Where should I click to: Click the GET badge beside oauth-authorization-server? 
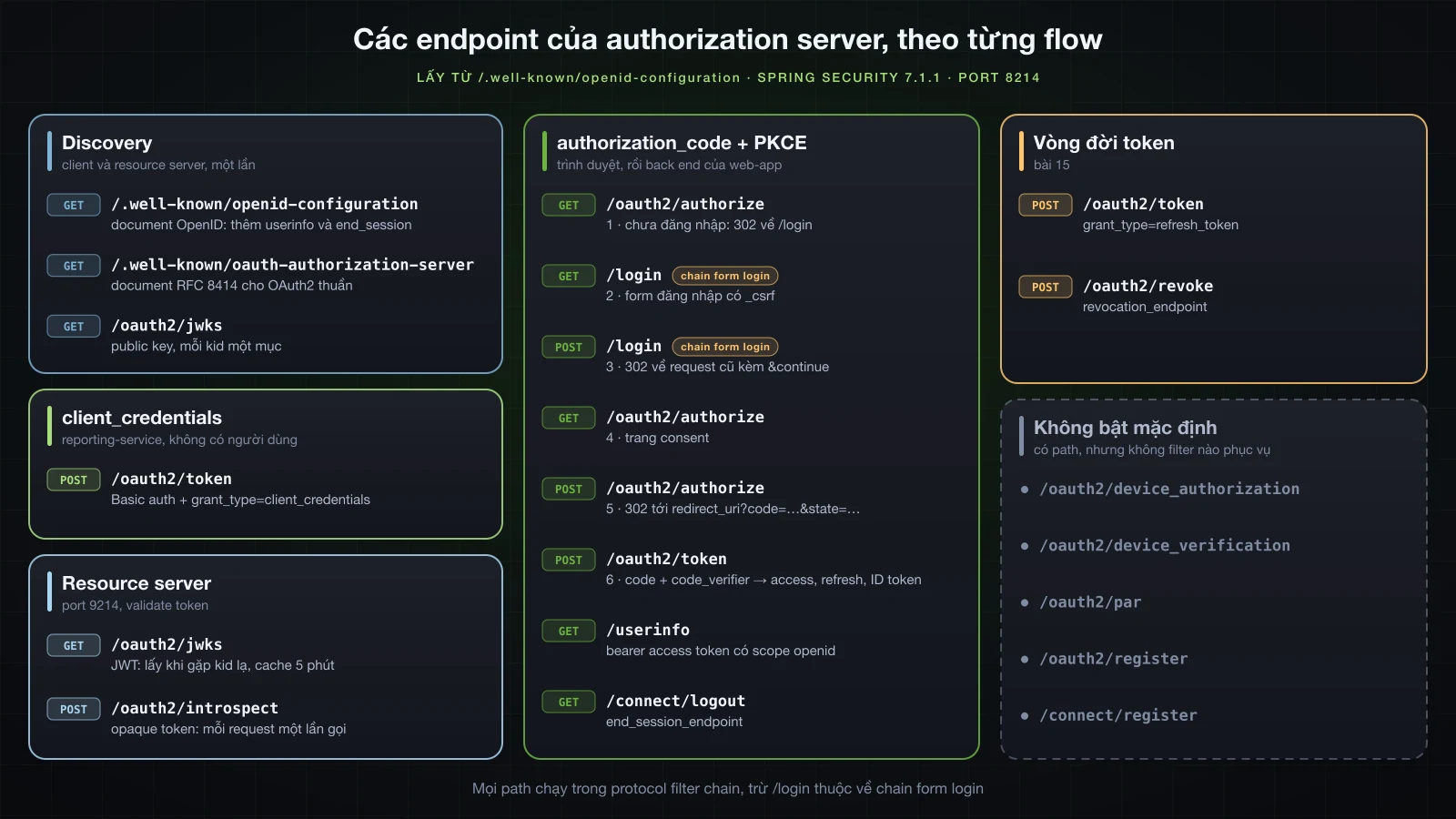[x=74, y=266]
